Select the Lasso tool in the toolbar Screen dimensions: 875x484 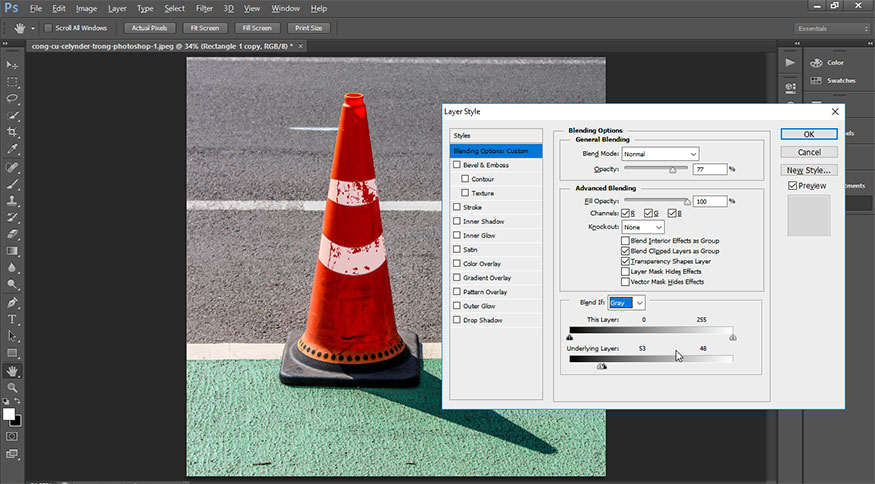(13, 99)
